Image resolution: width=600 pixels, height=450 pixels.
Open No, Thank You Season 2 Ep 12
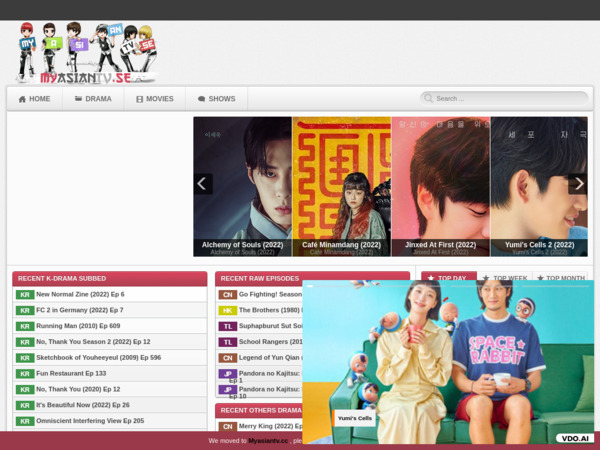click(x=93, y=342)
